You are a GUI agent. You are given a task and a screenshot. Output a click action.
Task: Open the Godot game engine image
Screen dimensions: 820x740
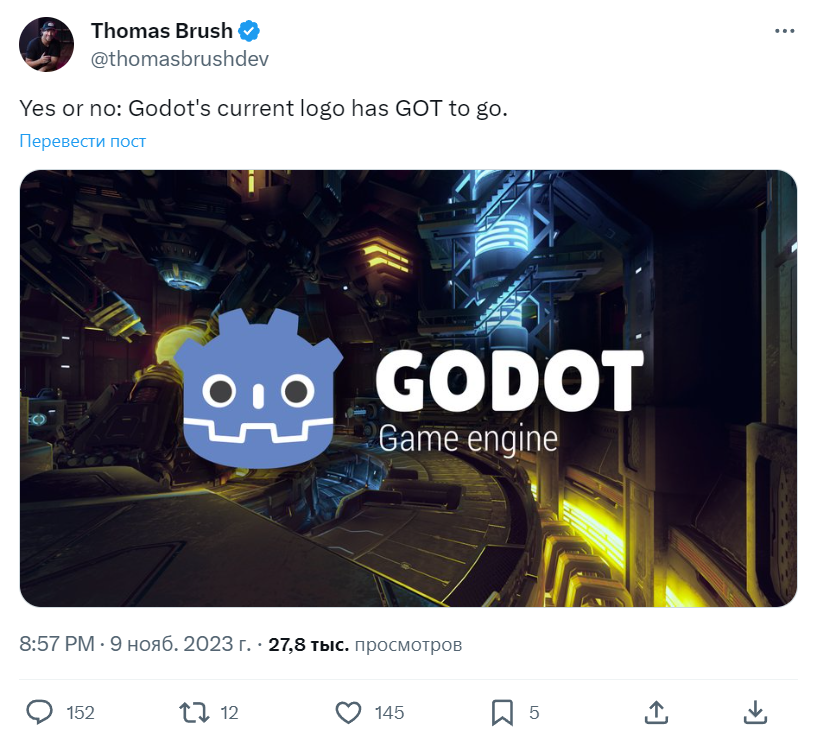tap(408, 389)
